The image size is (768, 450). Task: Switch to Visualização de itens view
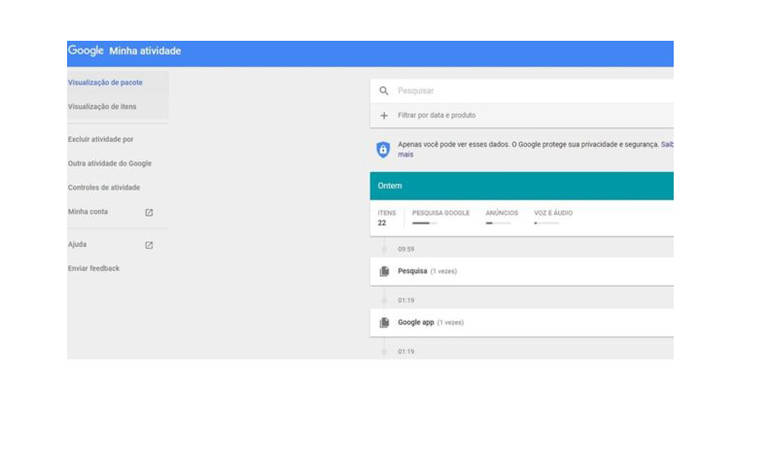[x=102, y=107]
